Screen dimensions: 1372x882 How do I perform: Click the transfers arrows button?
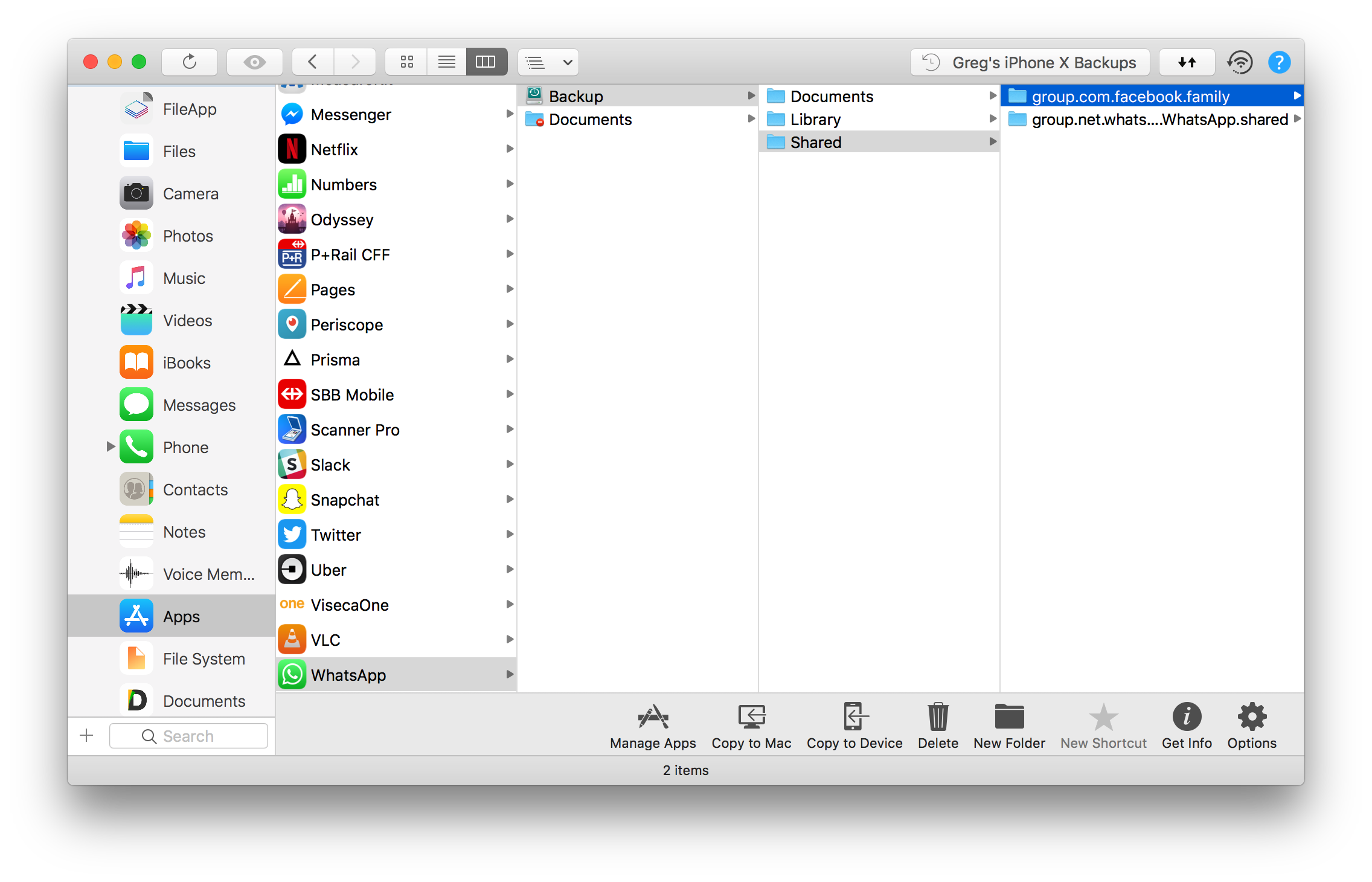[1187, 62]
